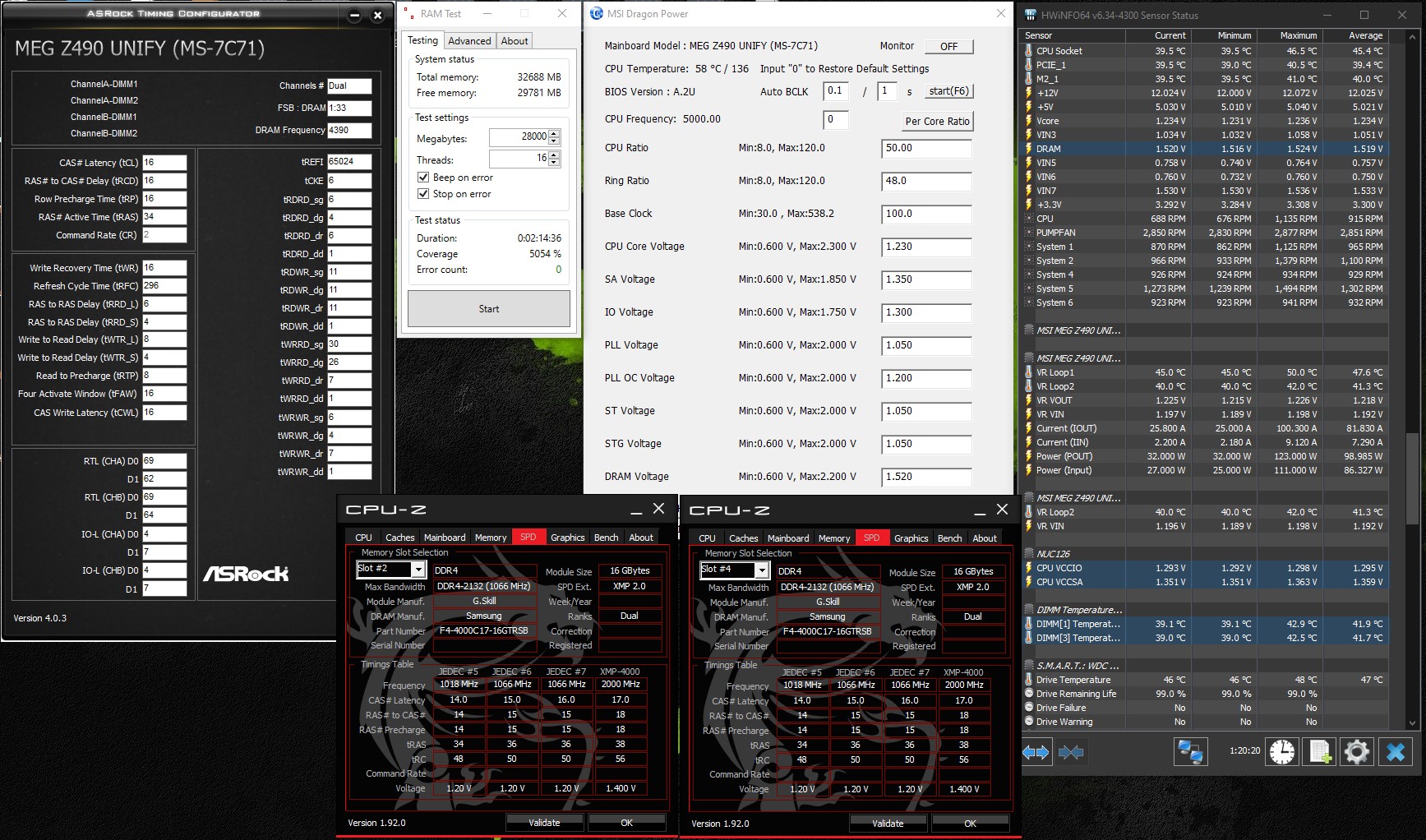Image resolution: width=1426 pixels, height=840 pixels.
Task: Open the Mainboard tab in left CPU-Z window
Action: click(x=445, y=538)
